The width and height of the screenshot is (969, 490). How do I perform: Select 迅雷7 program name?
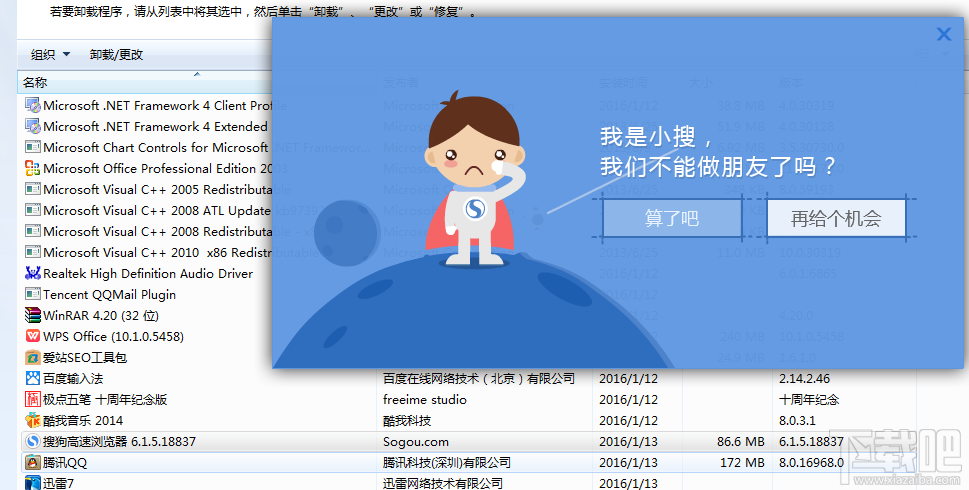coord(59,483)
